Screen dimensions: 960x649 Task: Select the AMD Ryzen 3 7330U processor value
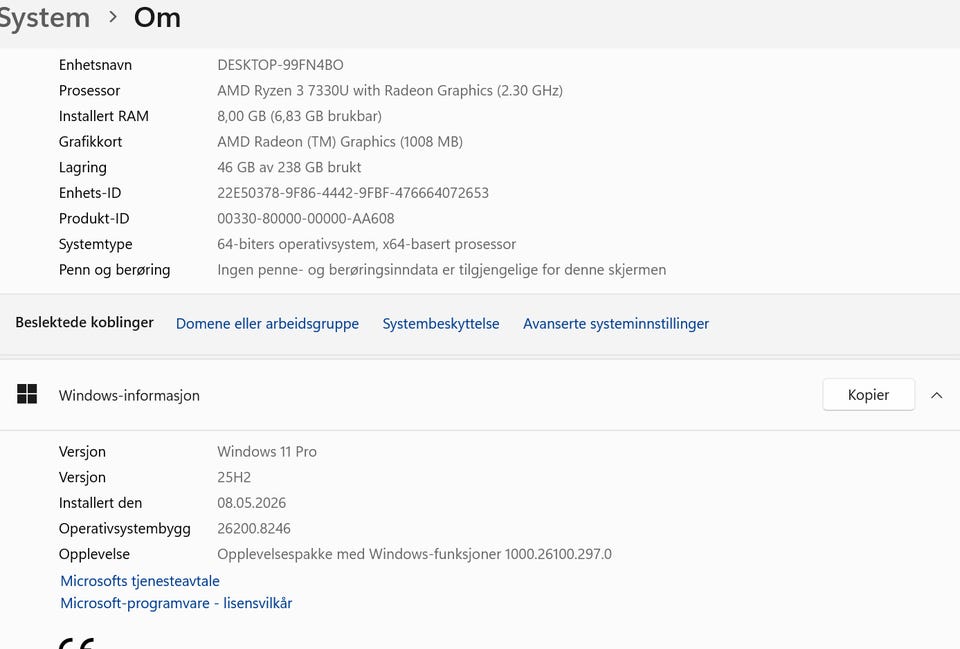tap(389, 91)
